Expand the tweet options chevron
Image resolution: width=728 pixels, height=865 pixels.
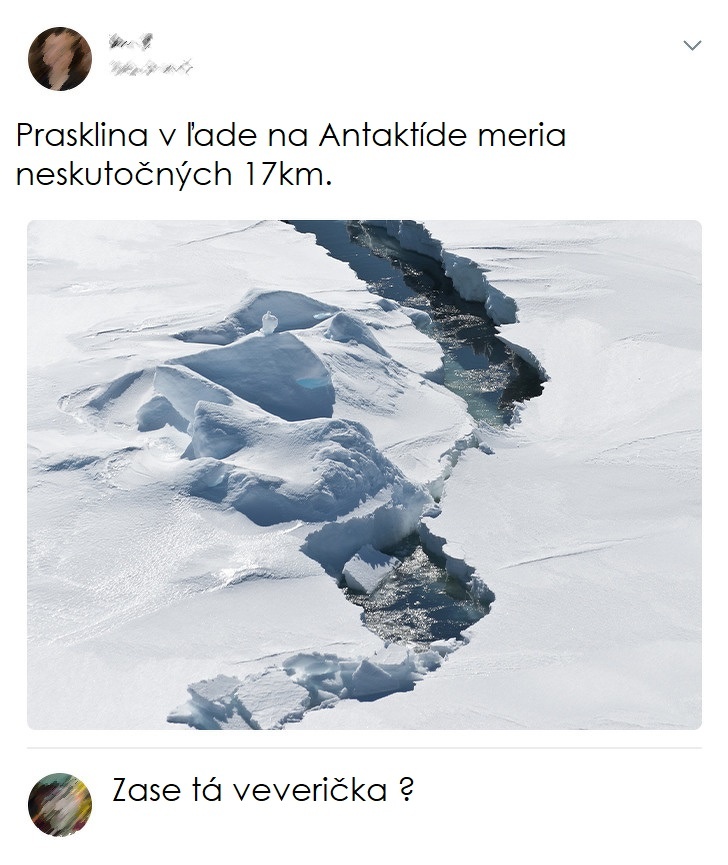(x=691, y=46)
